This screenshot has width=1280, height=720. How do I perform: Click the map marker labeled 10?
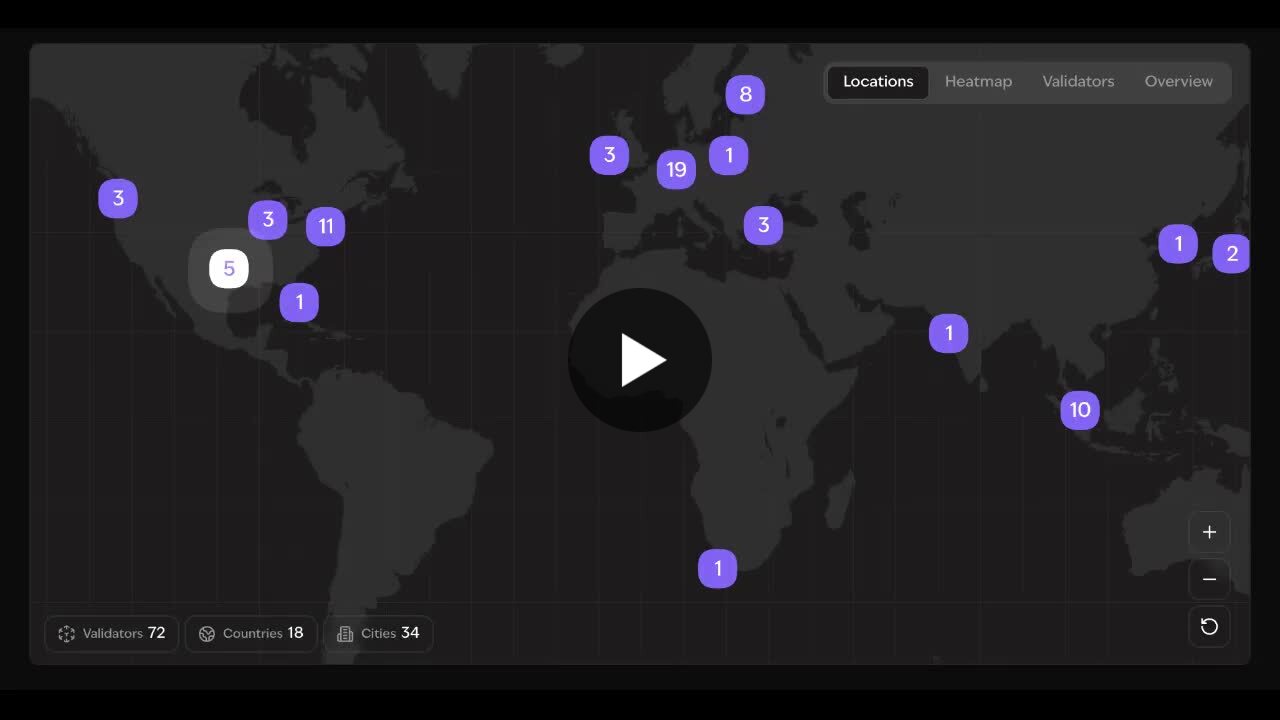tap(1080, 410)
